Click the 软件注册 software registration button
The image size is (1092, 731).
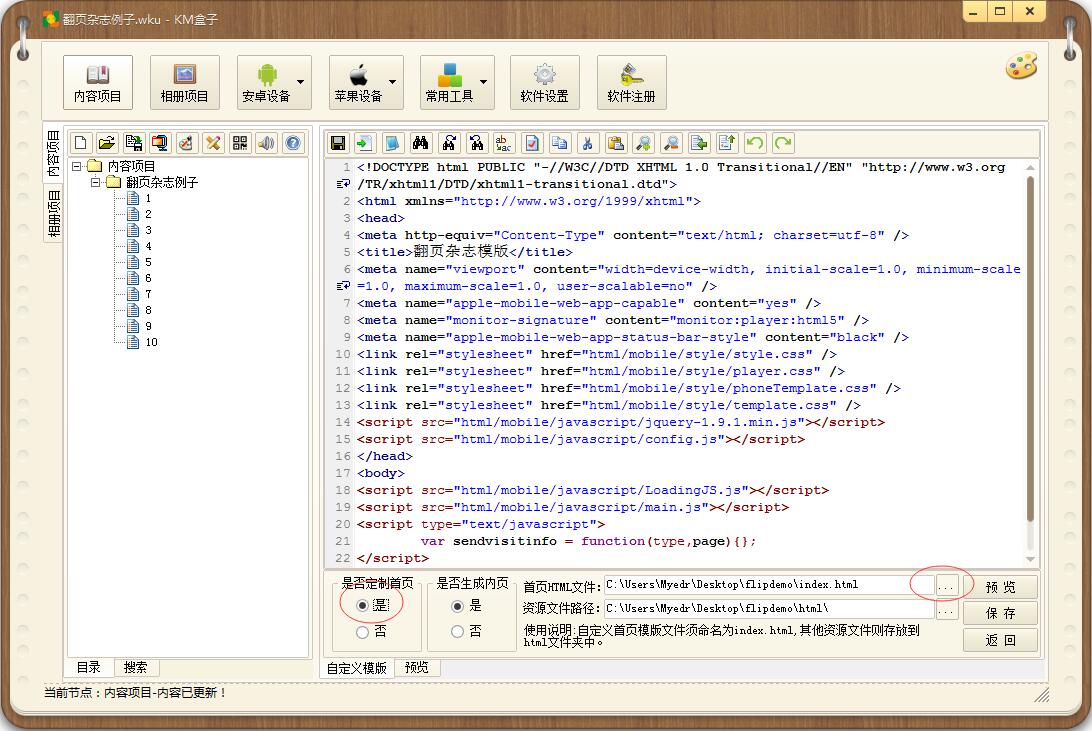[x=632, y=82]
